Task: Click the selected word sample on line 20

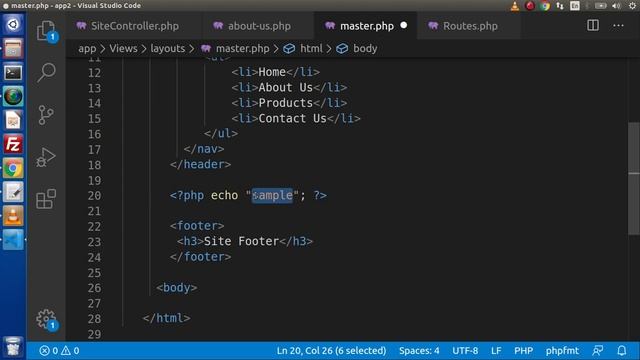Action: [x=272, y=195]
